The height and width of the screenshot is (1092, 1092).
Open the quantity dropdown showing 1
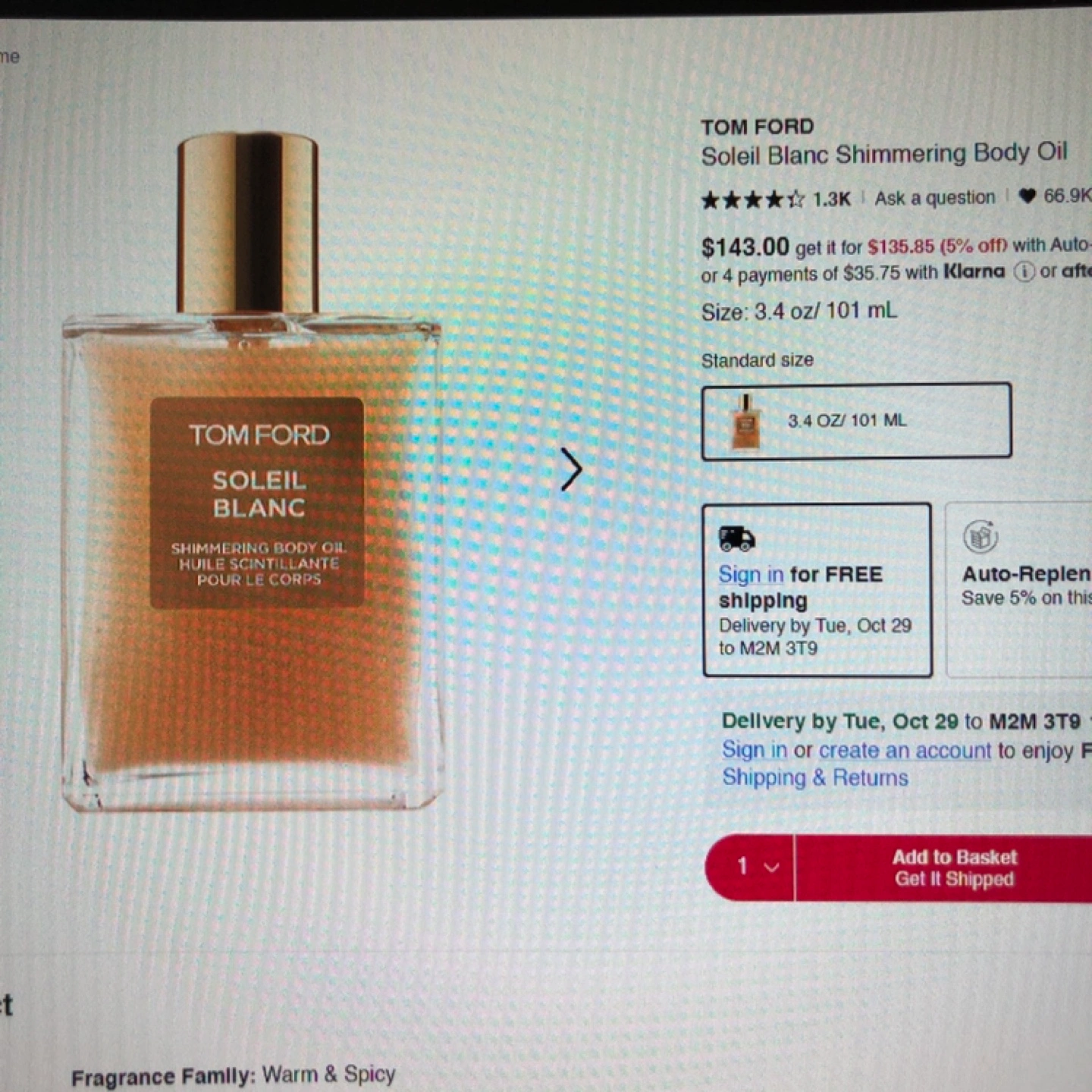click(x=750, y=867)
